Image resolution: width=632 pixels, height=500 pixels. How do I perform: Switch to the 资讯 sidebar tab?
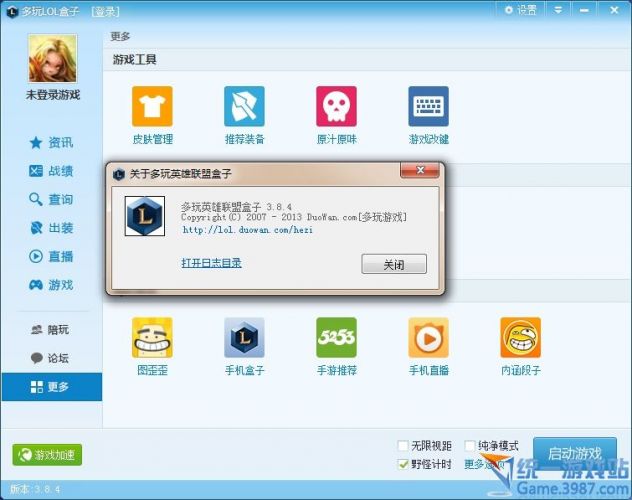[x=51, y=142]
